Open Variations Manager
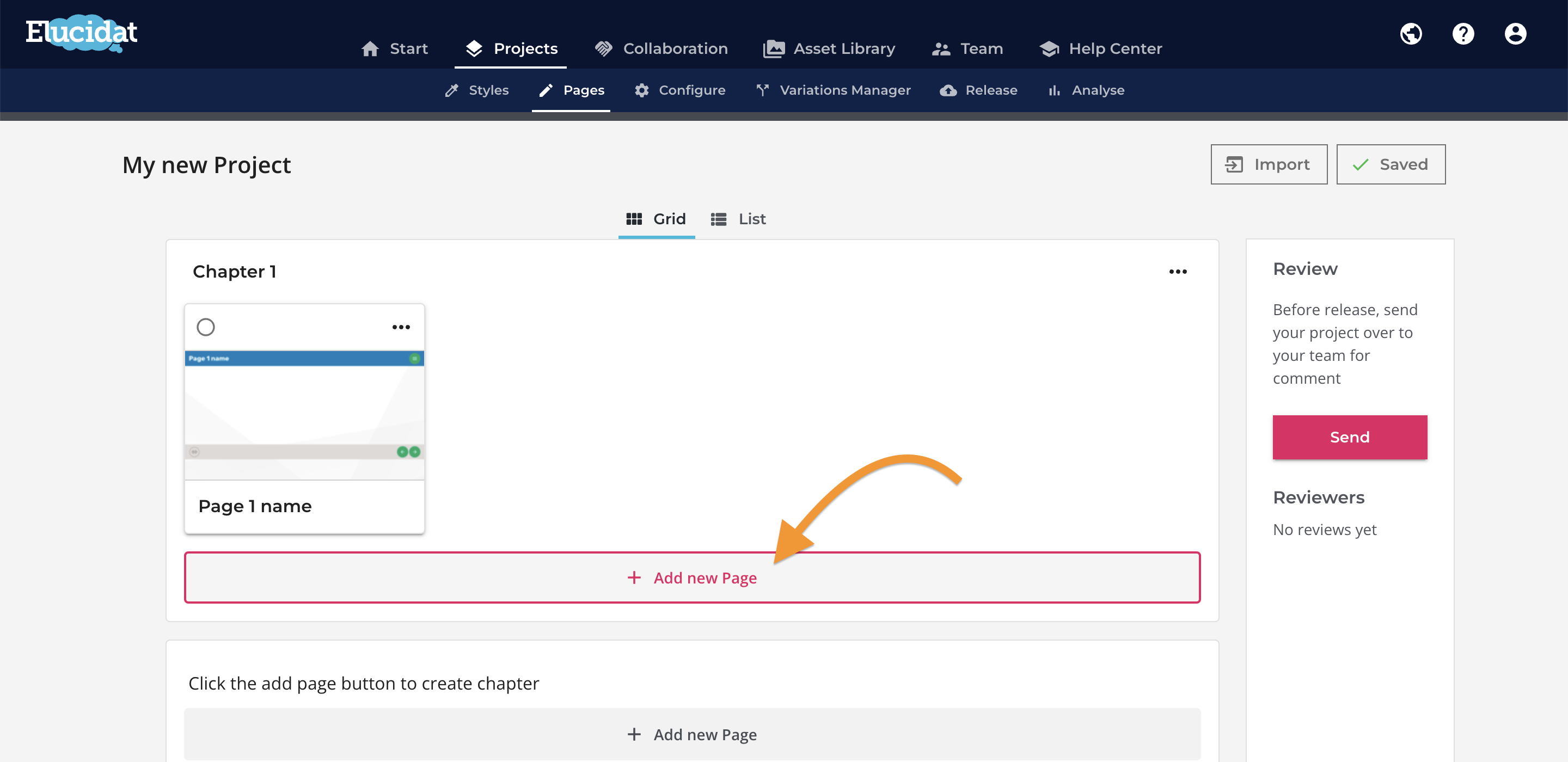The width and height of the screenshot is (1568, 762). [834, 90]
